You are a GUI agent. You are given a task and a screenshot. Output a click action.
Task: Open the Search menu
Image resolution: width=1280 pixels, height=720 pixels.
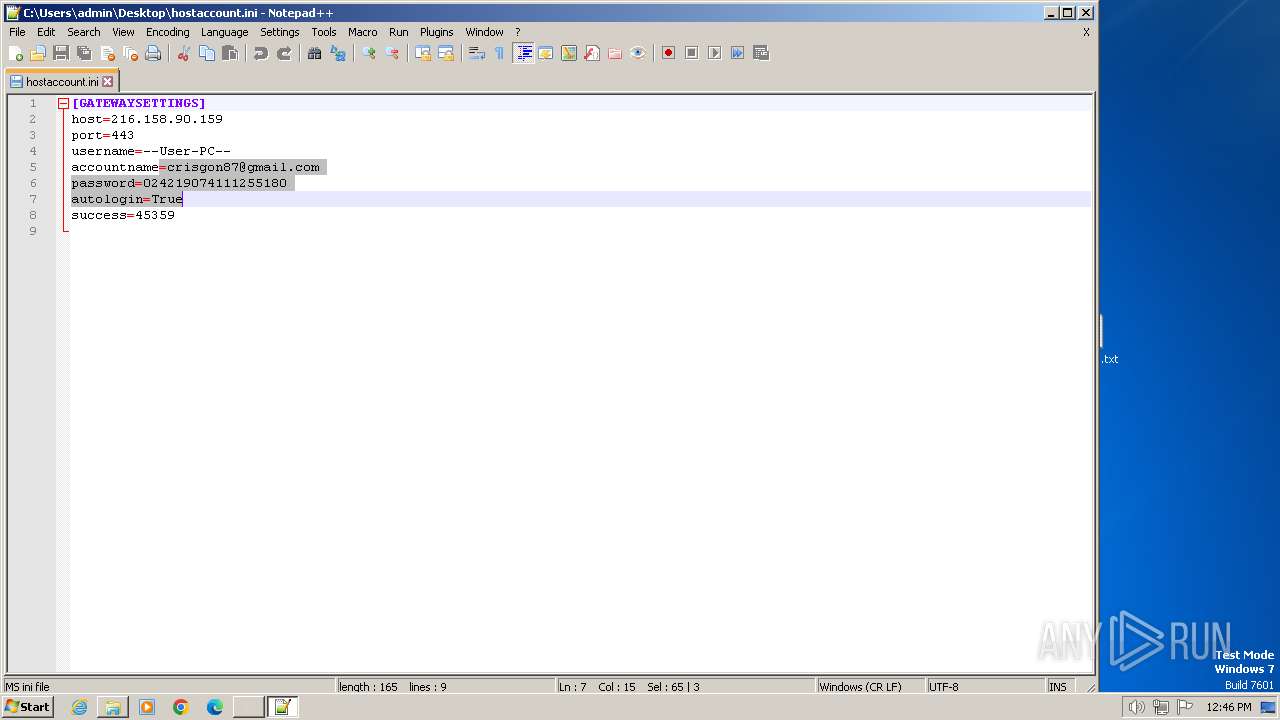[84, 32]
